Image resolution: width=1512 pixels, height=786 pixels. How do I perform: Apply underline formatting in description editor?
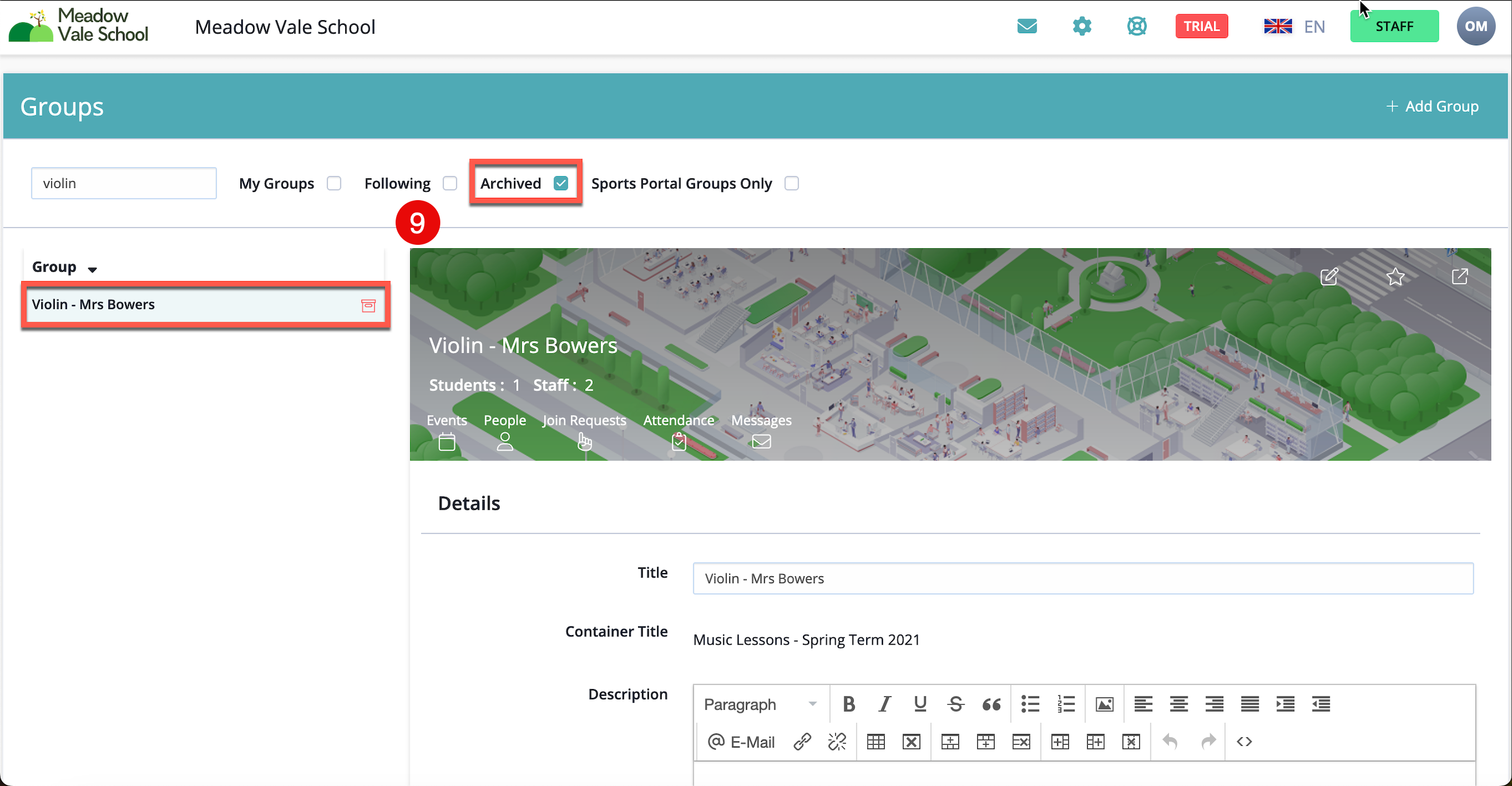pos(920,704)
